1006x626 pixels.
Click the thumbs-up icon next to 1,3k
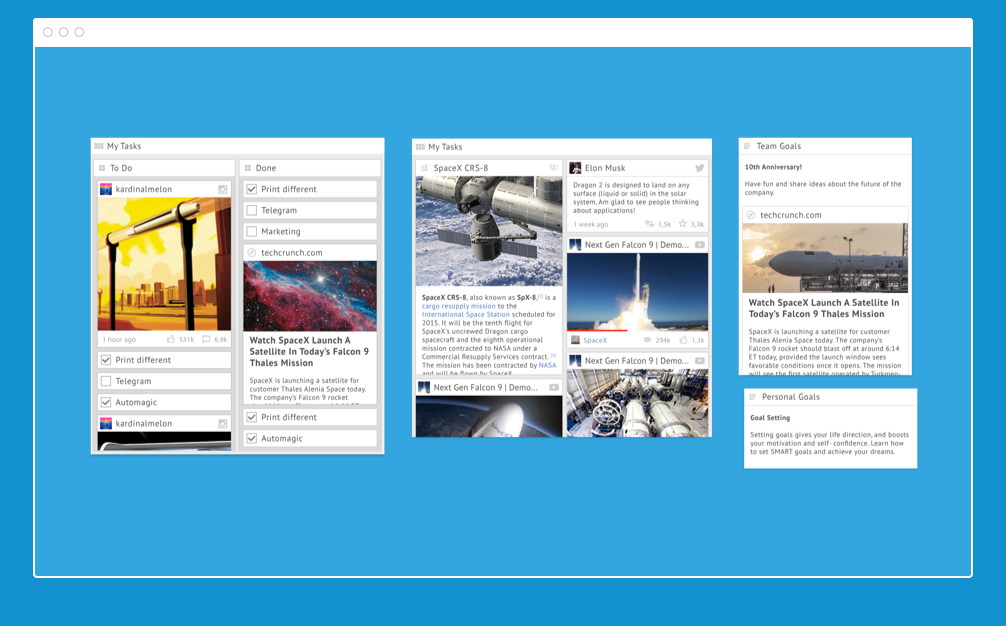[683, 340]
